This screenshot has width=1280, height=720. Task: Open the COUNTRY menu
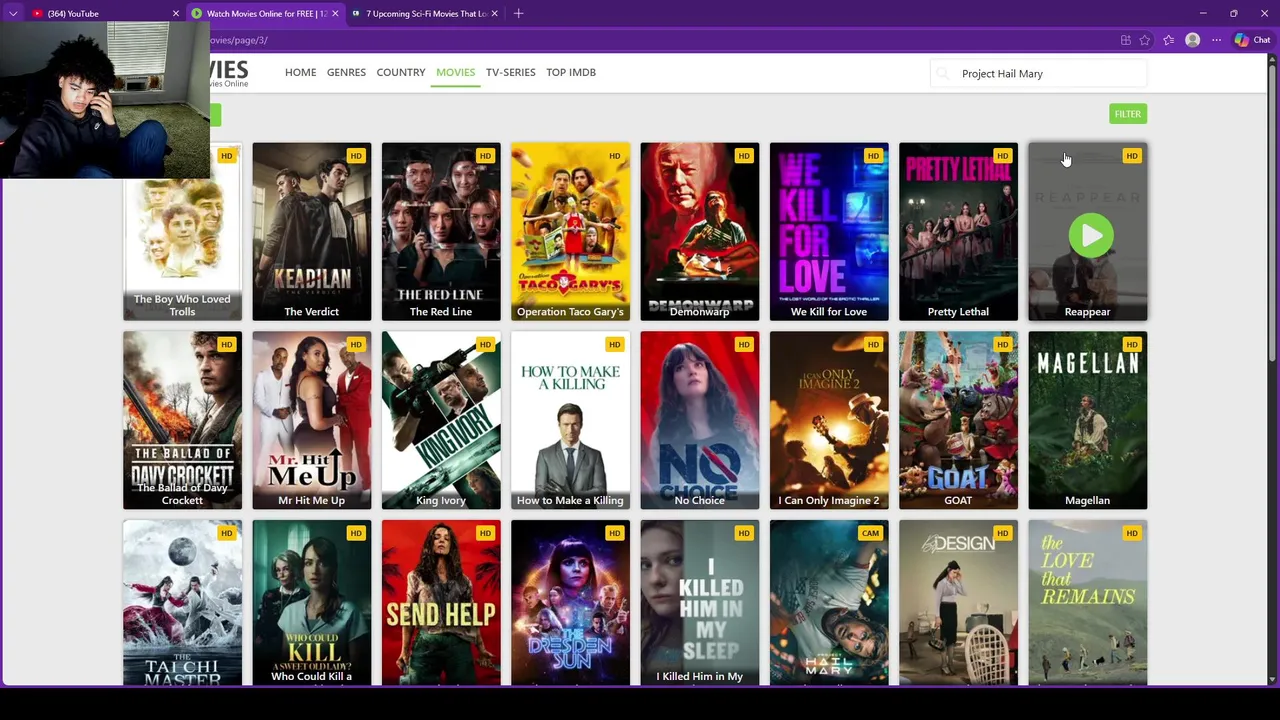(401, 72)
